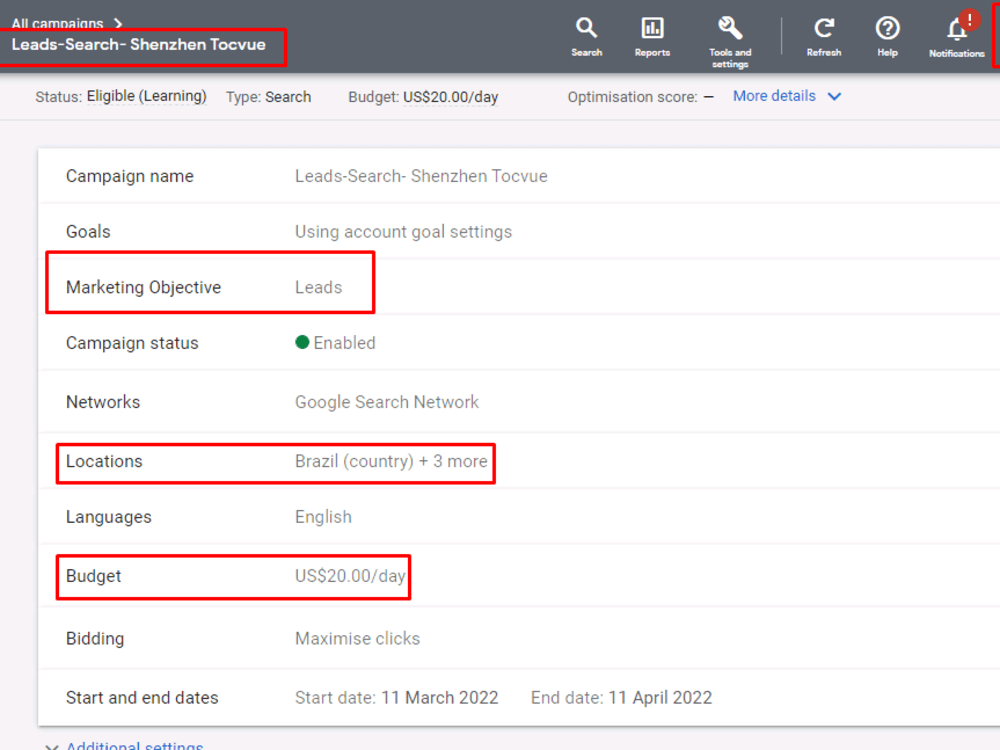
Task: Click the Leads-Search- Shenzhen Tocvue header title
Action: 138,45
